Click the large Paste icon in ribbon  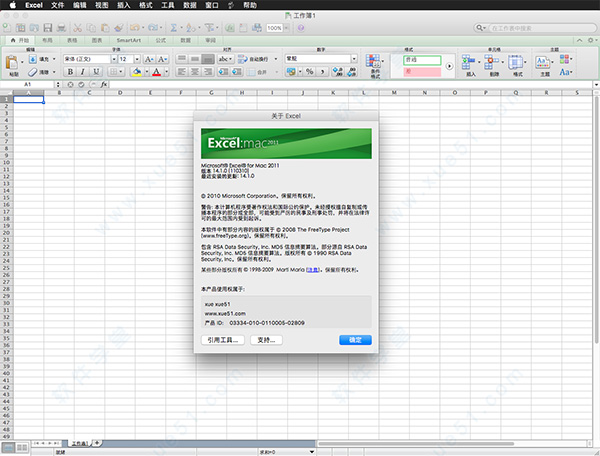pyautogui.click(x=12, y=62)
